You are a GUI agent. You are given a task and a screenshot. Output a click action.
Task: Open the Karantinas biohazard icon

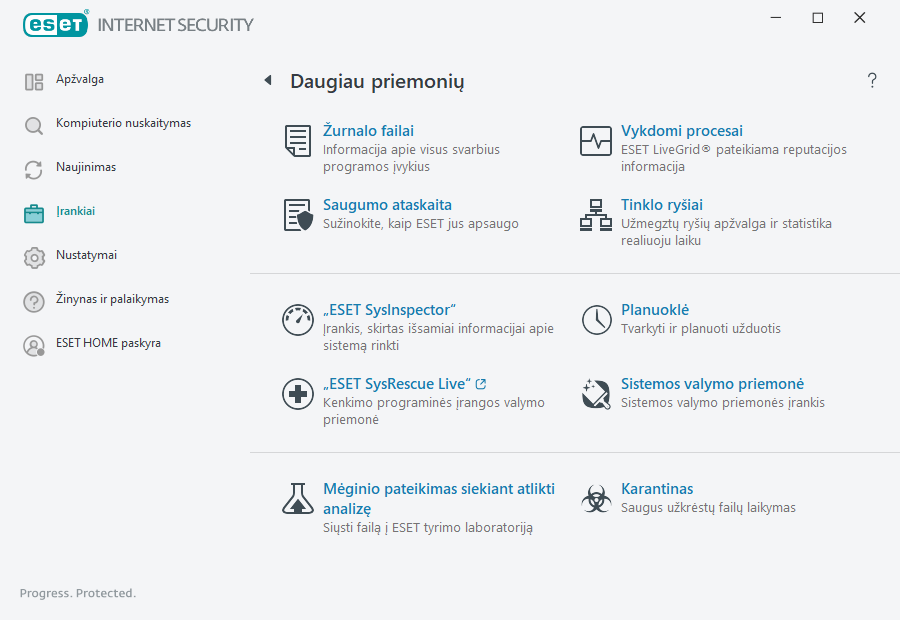pyautogui.click(x=595, y=498)
